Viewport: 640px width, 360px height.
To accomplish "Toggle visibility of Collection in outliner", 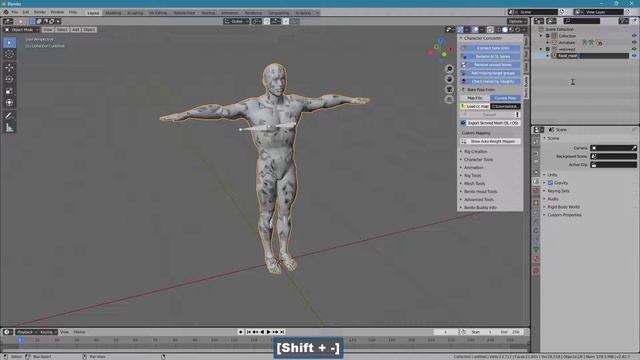I will pos(634,36).
